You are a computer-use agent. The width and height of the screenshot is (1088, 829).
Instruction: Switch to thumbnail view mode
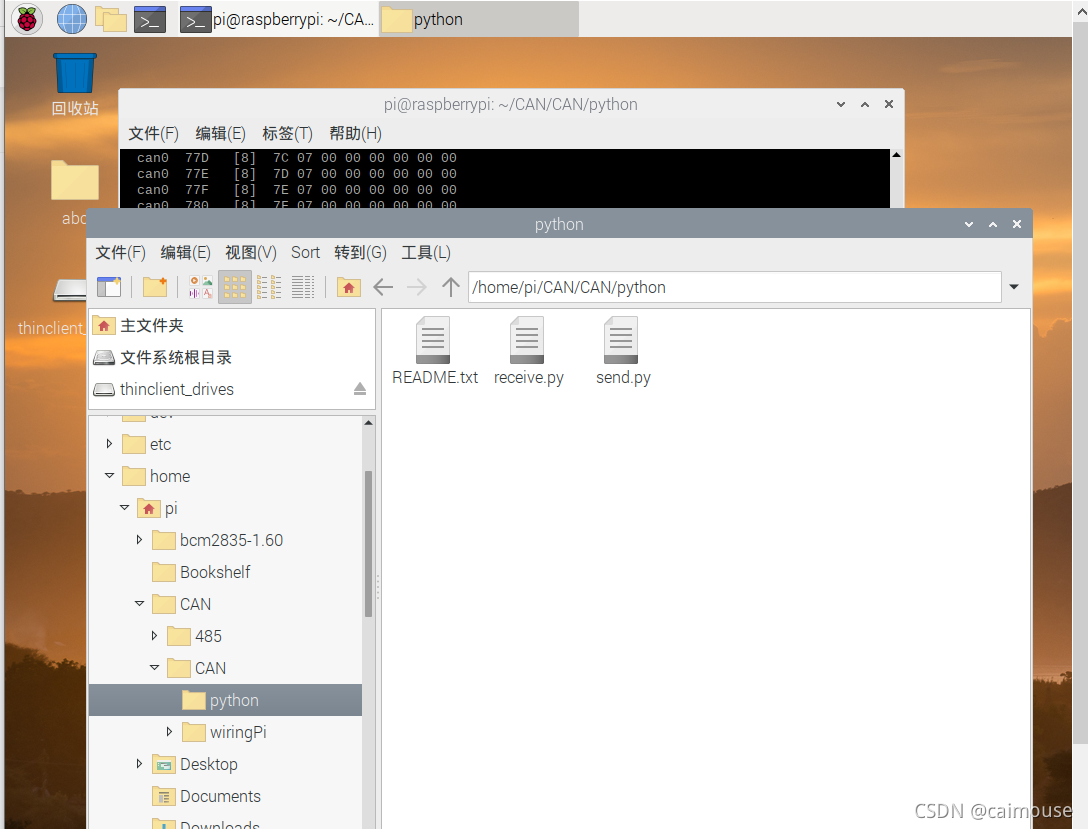[201, 287]
